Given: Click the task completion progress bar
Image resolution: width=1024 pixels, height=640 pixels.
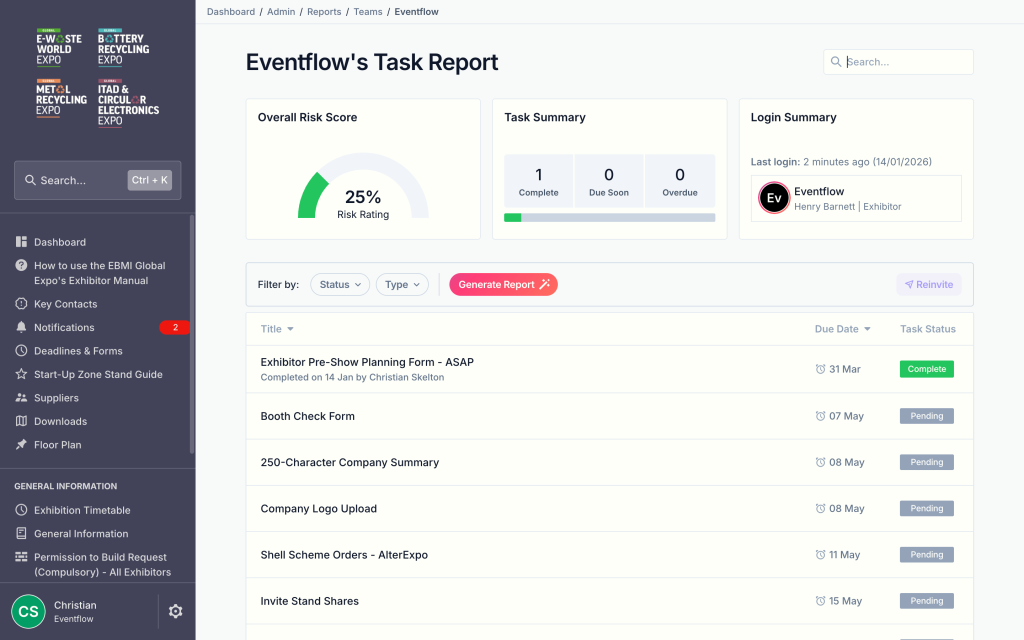Looking at the screenshot, I should (609, 217).
